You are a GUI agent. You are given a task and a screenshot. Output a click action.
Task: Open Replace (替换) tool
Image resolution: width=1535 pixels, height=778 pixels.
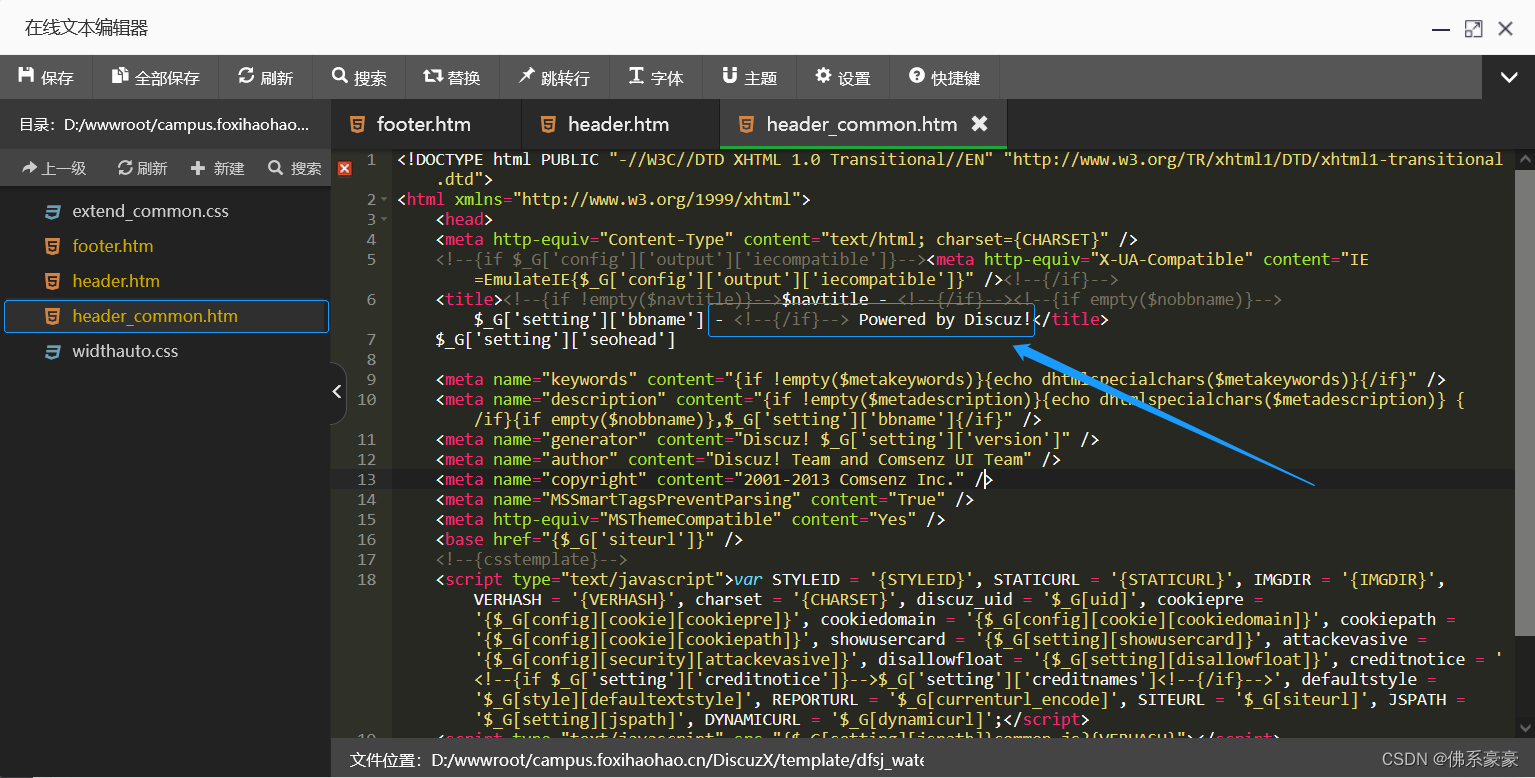click(452, 77)
